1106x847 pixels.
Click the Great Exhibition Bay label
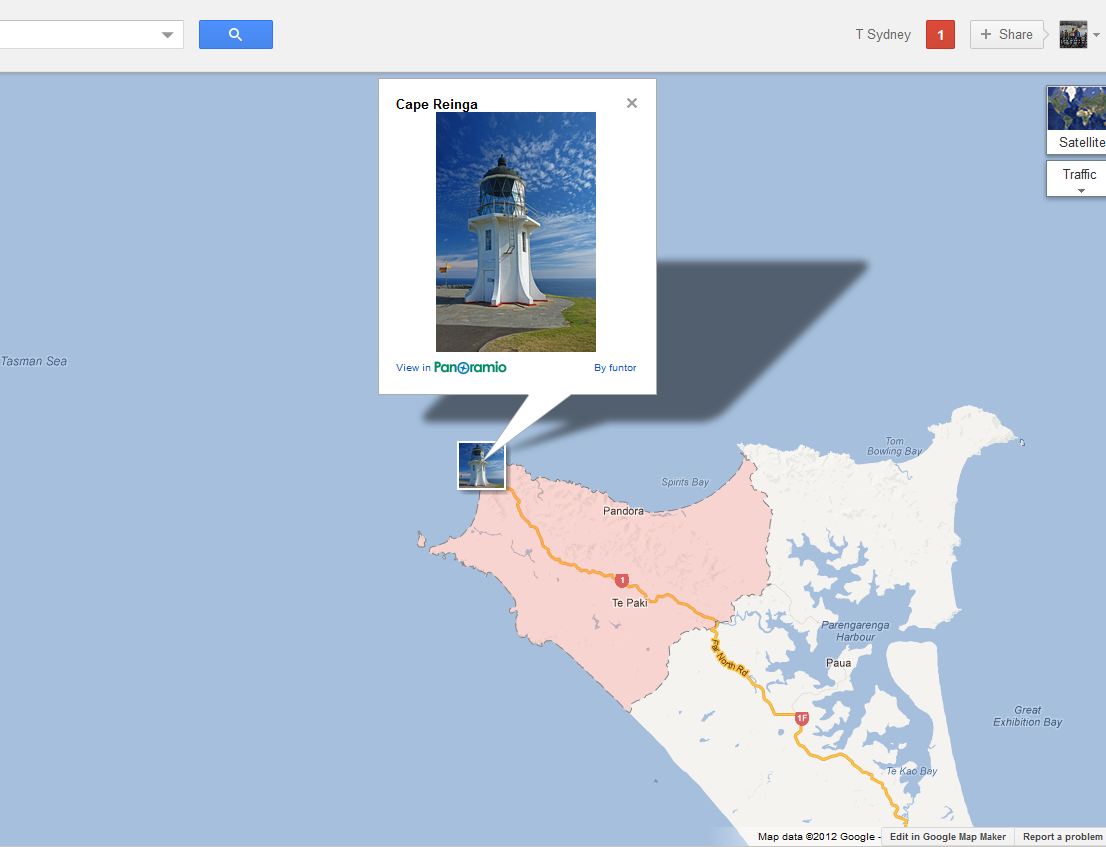pos(1028,716)
